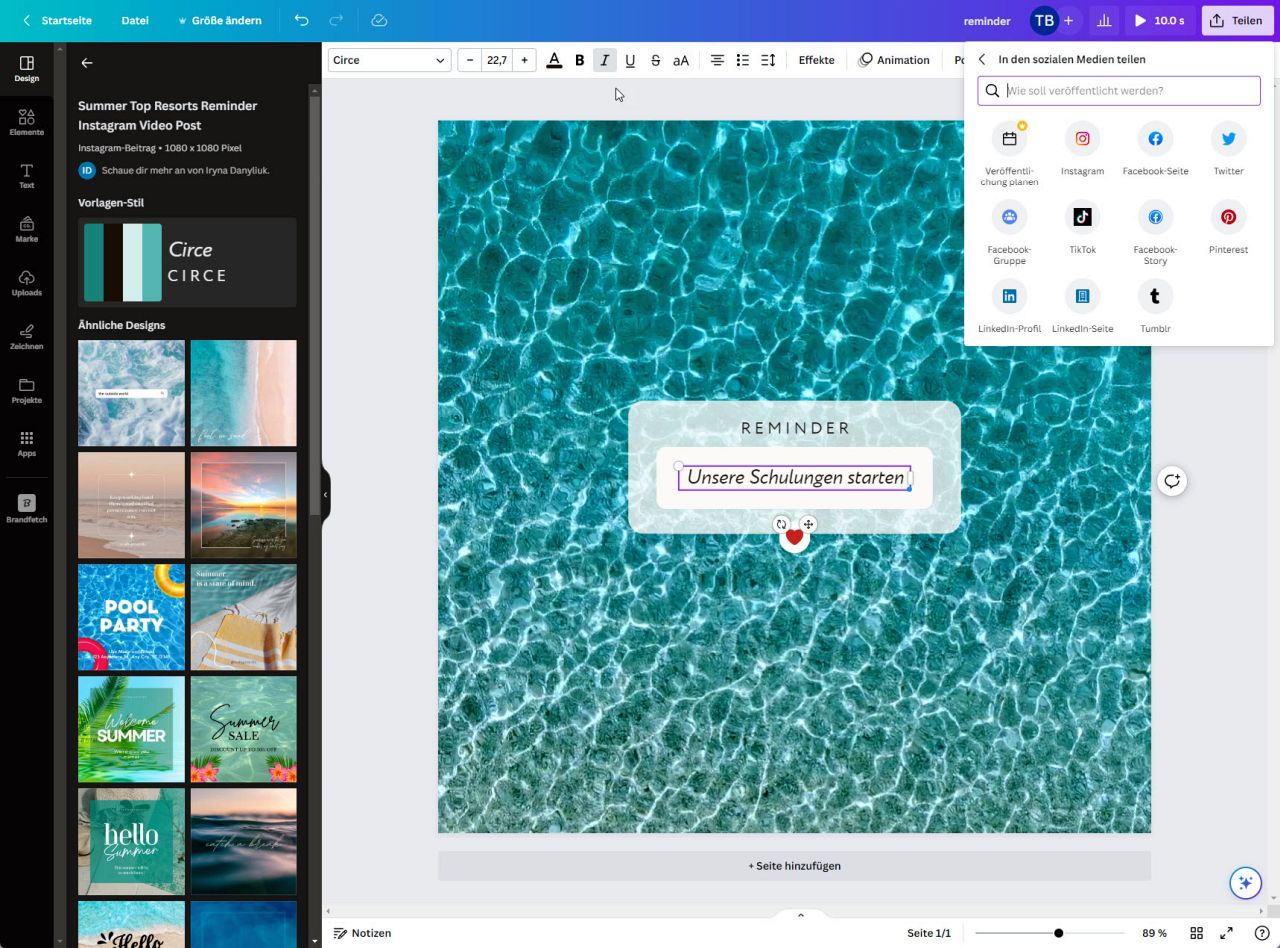The height and width of the screenshot is (948, 1280).
Task: Open the Brandfetch app
Action: click(x=27, y=508)
